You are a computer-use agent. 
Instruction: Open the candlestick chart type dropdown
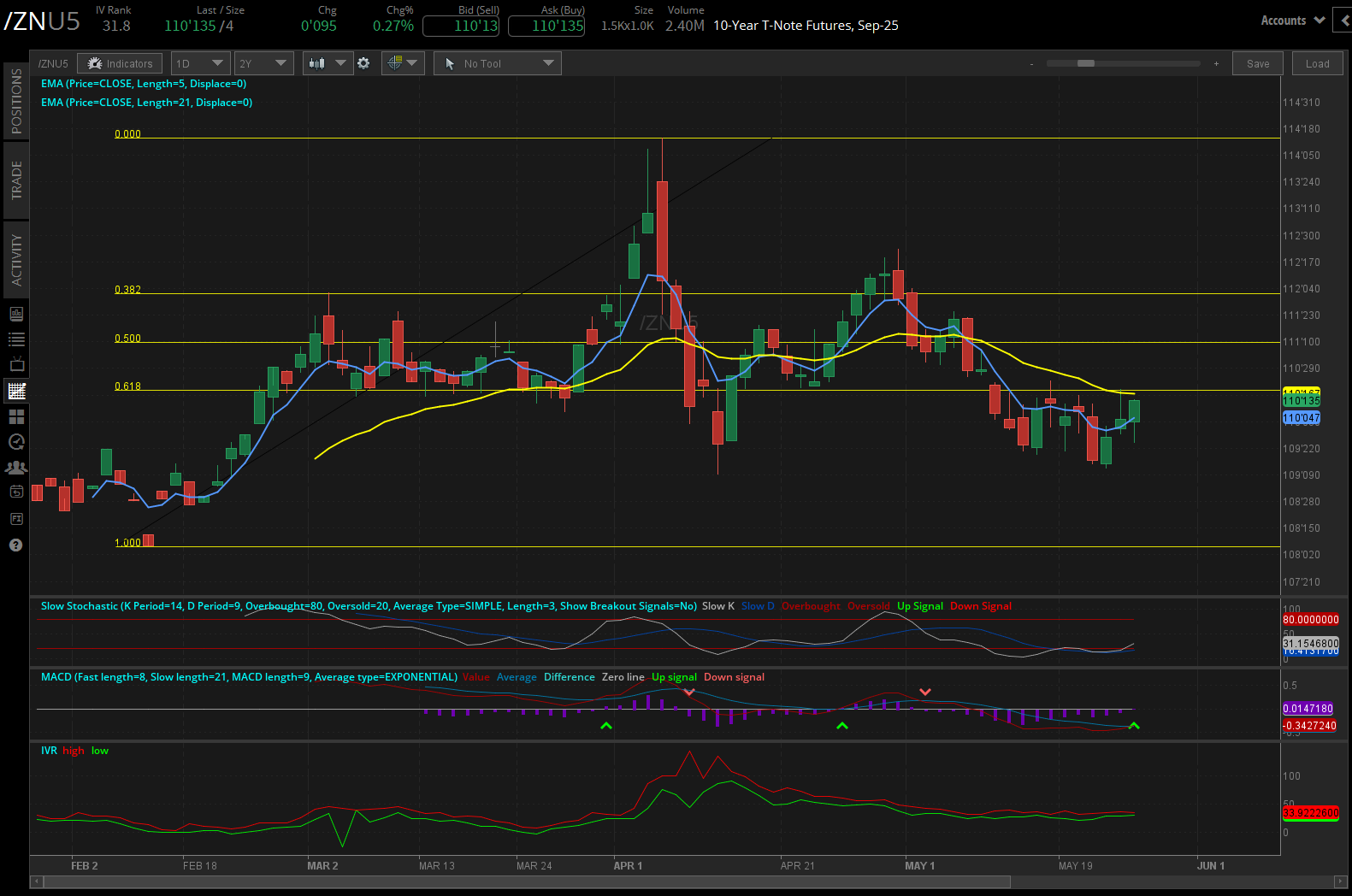pos(328,63)
